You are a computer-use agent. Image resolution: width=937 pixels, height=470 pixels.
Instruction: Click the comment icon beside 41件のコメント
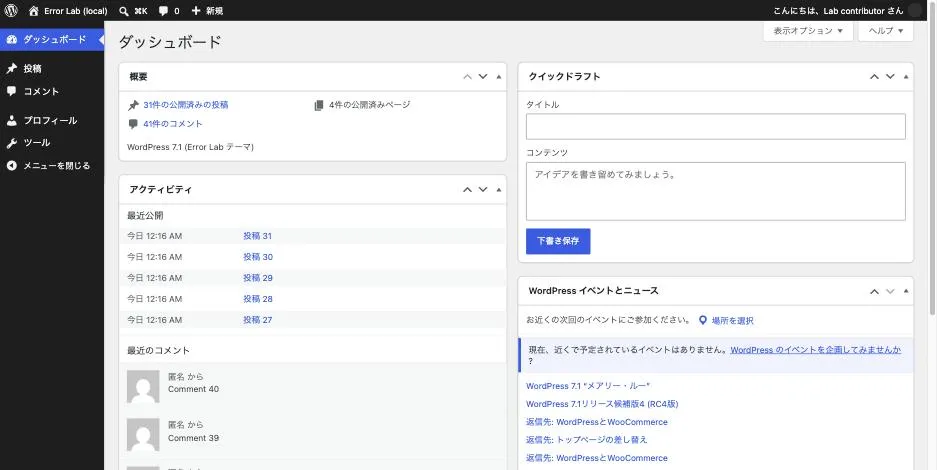click(x=133, y=124)
